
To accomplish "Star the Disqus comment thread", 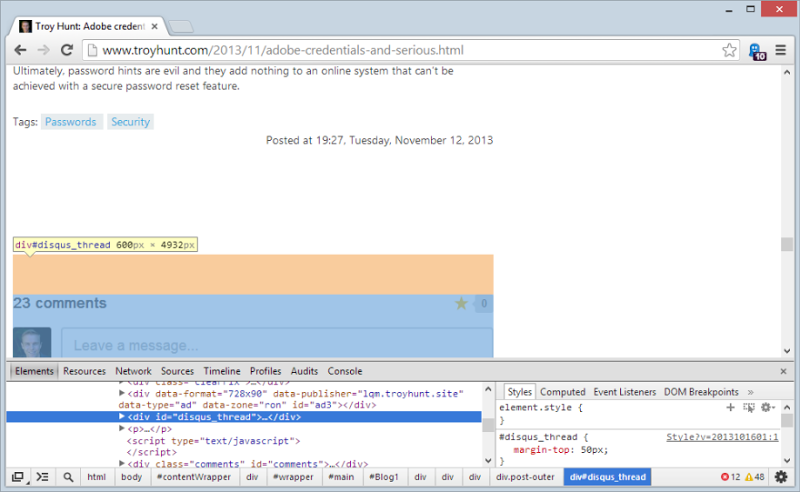I will 461,304.
